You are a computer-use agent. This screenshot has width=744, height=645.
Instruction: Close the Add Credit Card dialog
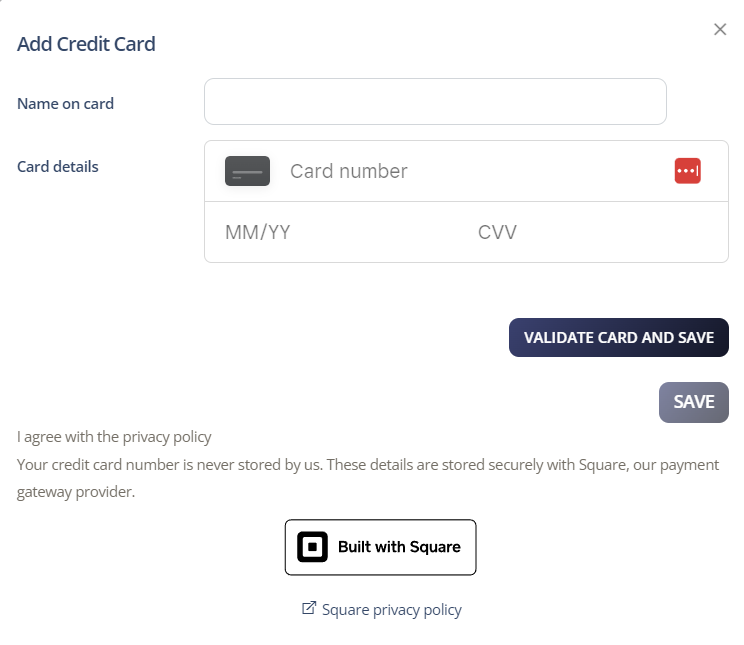tap(720, 30)
